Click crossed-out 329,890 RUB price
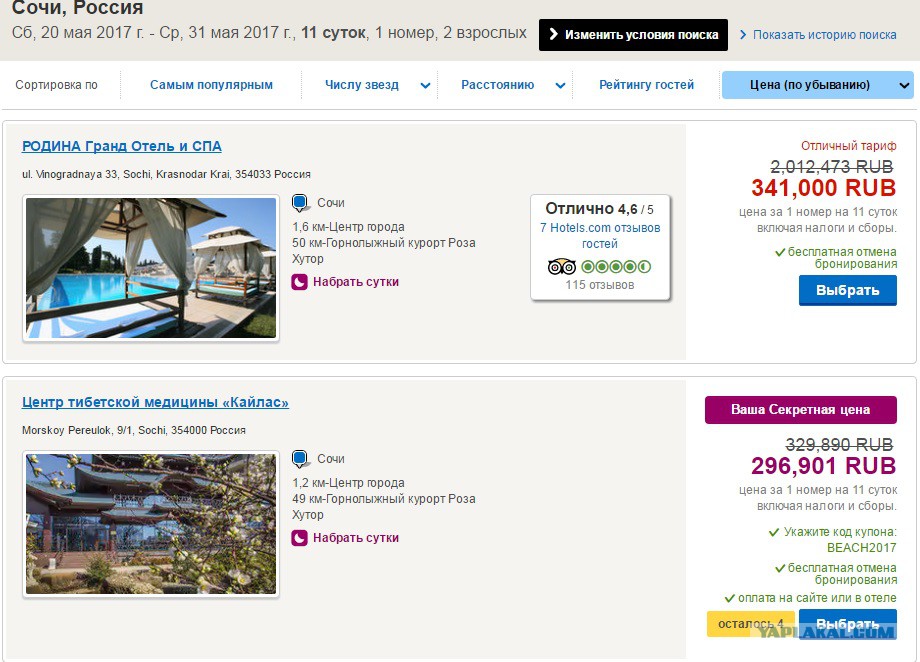The width and height of the screenshot is (920, 662). click(x=839, y=445)
